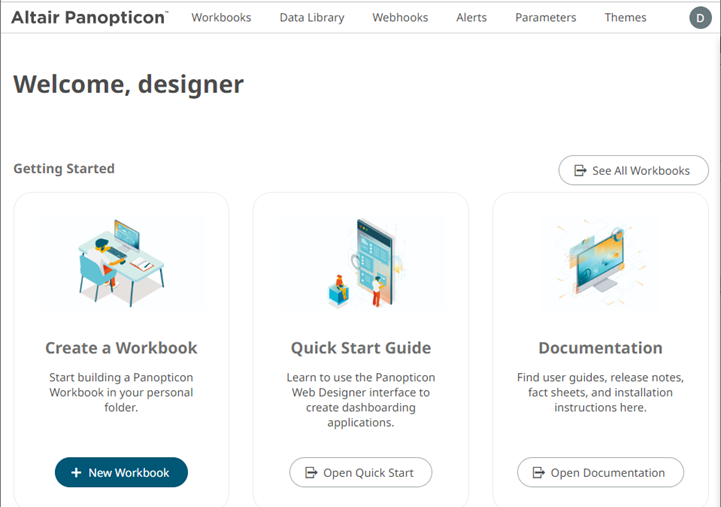Viewport: 721px width, 507px height.
Task: Open the user profile avatar D
Action: click(700, 17)
